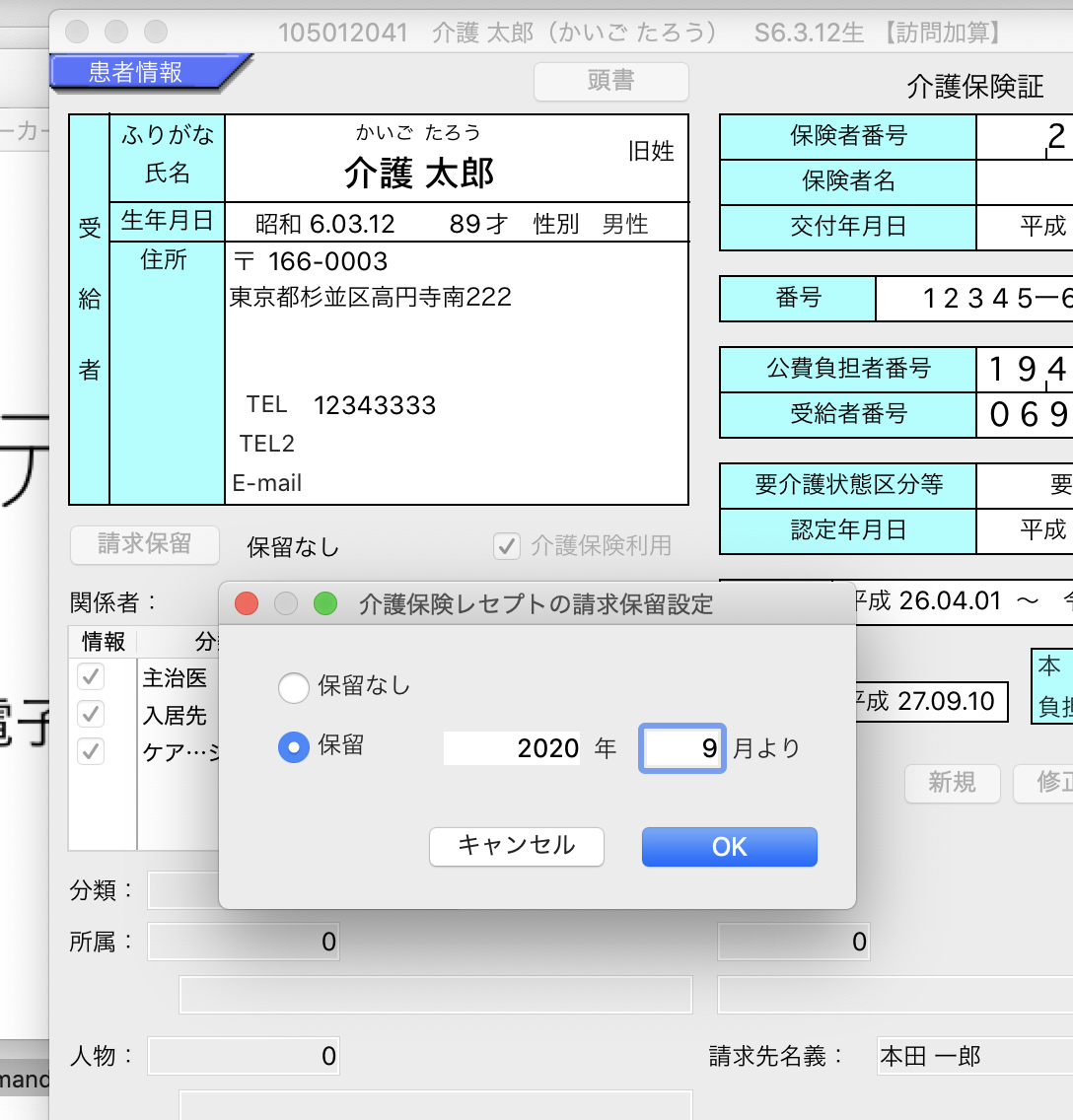Select the 保留 radio option

coord(294,747)
